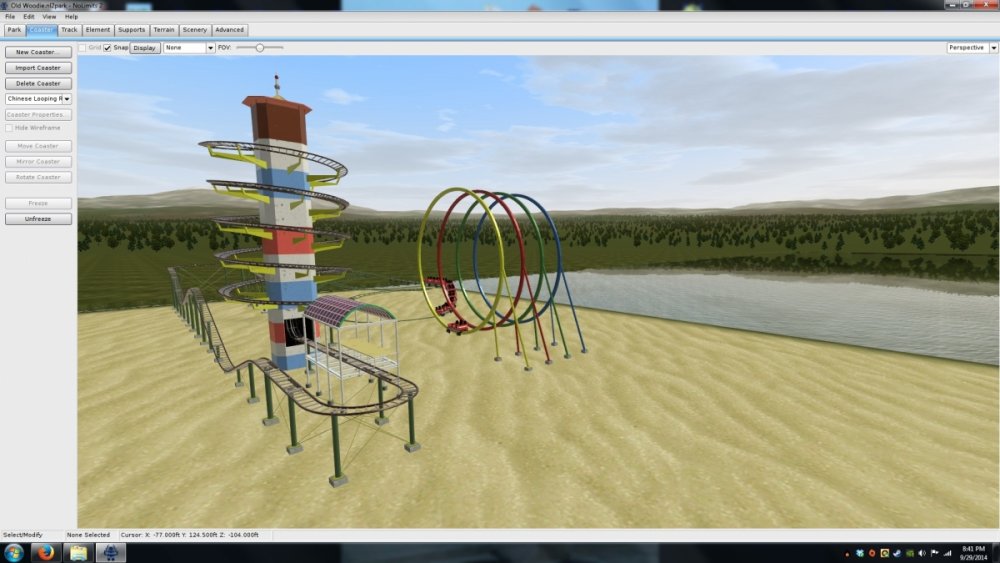Switch to the Supports tab
Viewport: 1000px width, 563px height.
coord(131,30)
